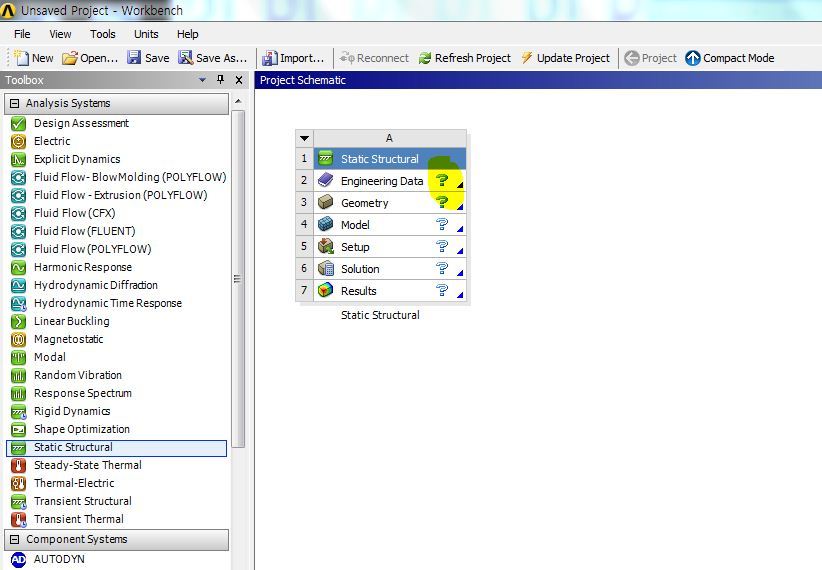Collapse the Analysis Systems section
This screenshot has width=822, height=570.
click(x=15, y=103)
